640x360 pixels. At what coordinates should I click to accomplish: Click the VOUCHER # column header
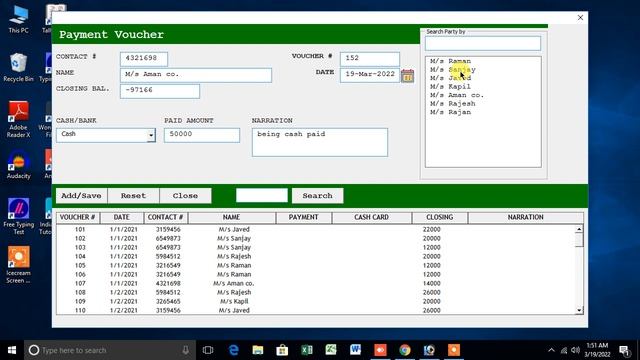(x=78, y=218)
